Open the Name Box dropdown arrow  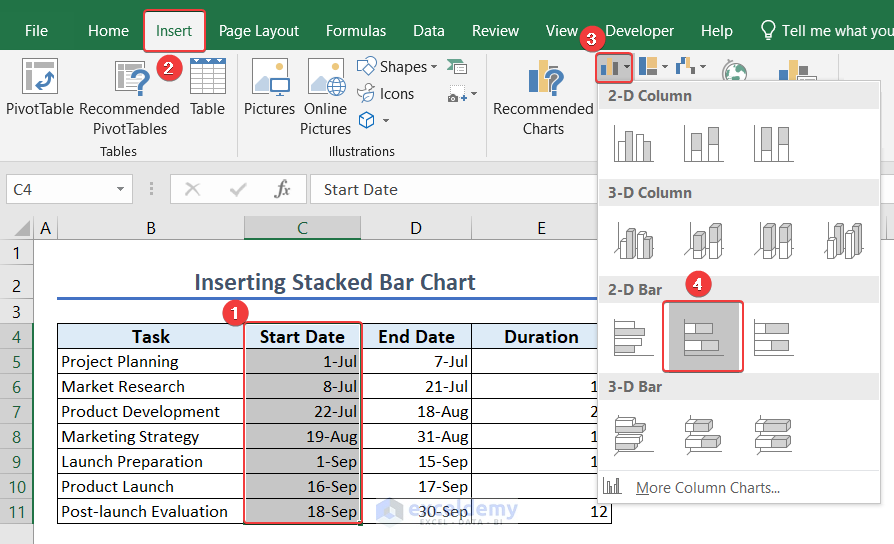coord(121,189)
